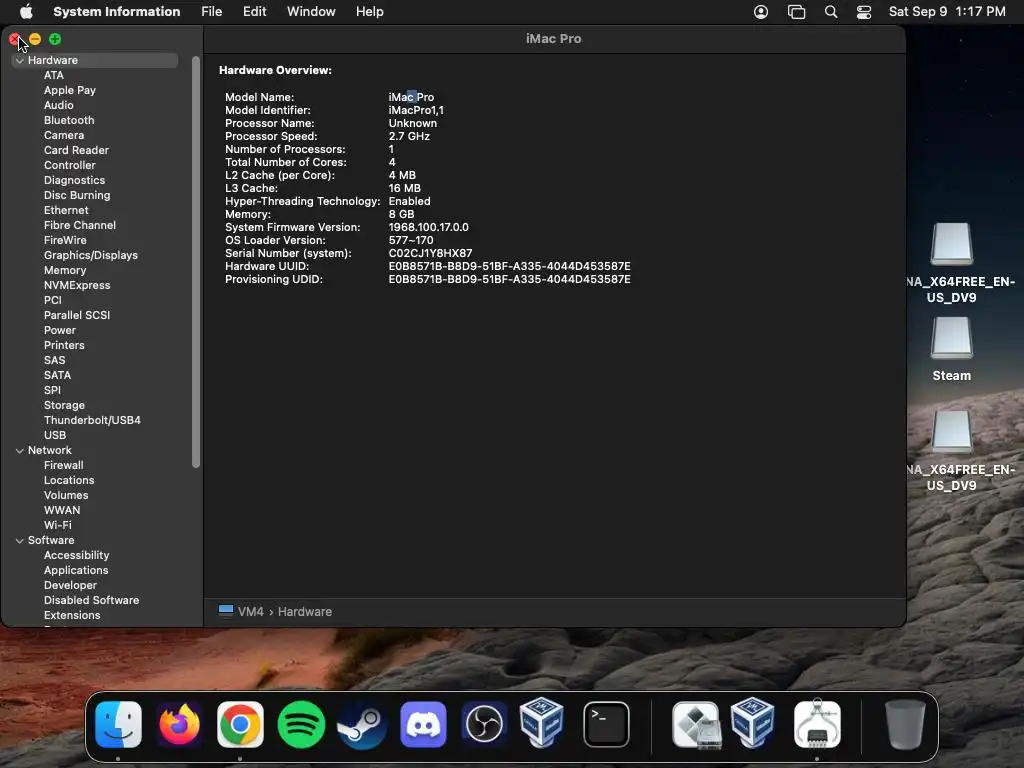The height and width of the screenshot is (768, 1024).
Task: Select FireWire in the sidebar
Action: pyautogui.click(x=65, y=240)
